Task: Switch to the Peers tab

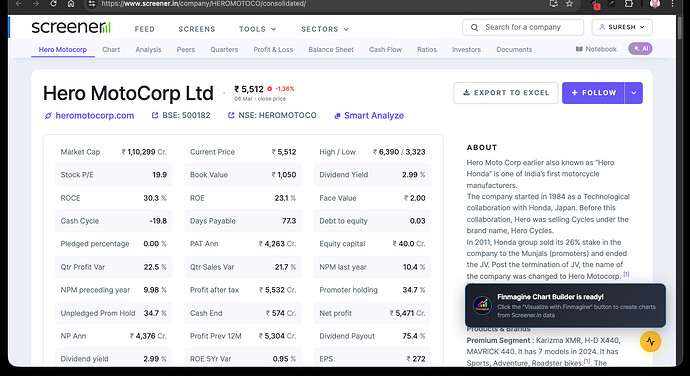Action: [186, 49]
